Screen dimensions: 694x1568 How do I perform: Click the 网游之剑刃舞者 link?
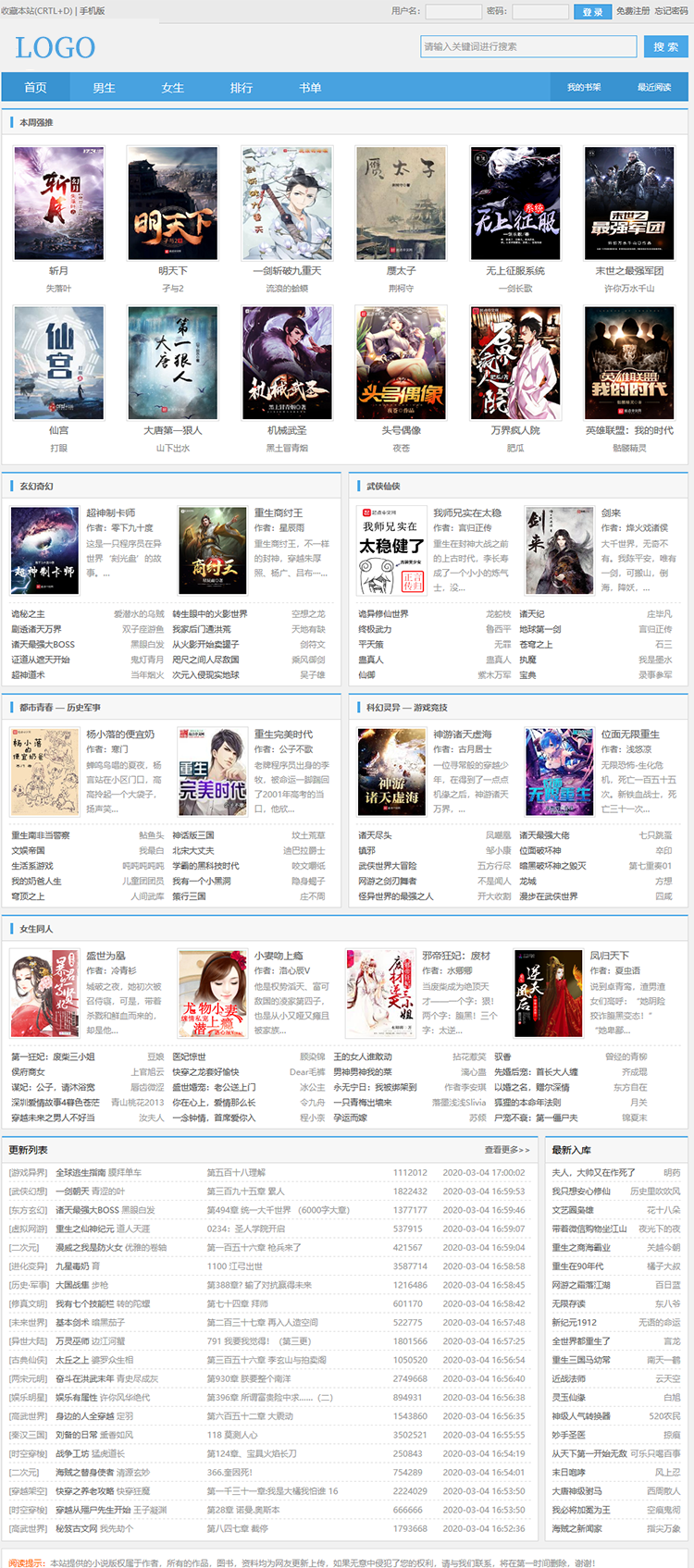coord(388,881)
